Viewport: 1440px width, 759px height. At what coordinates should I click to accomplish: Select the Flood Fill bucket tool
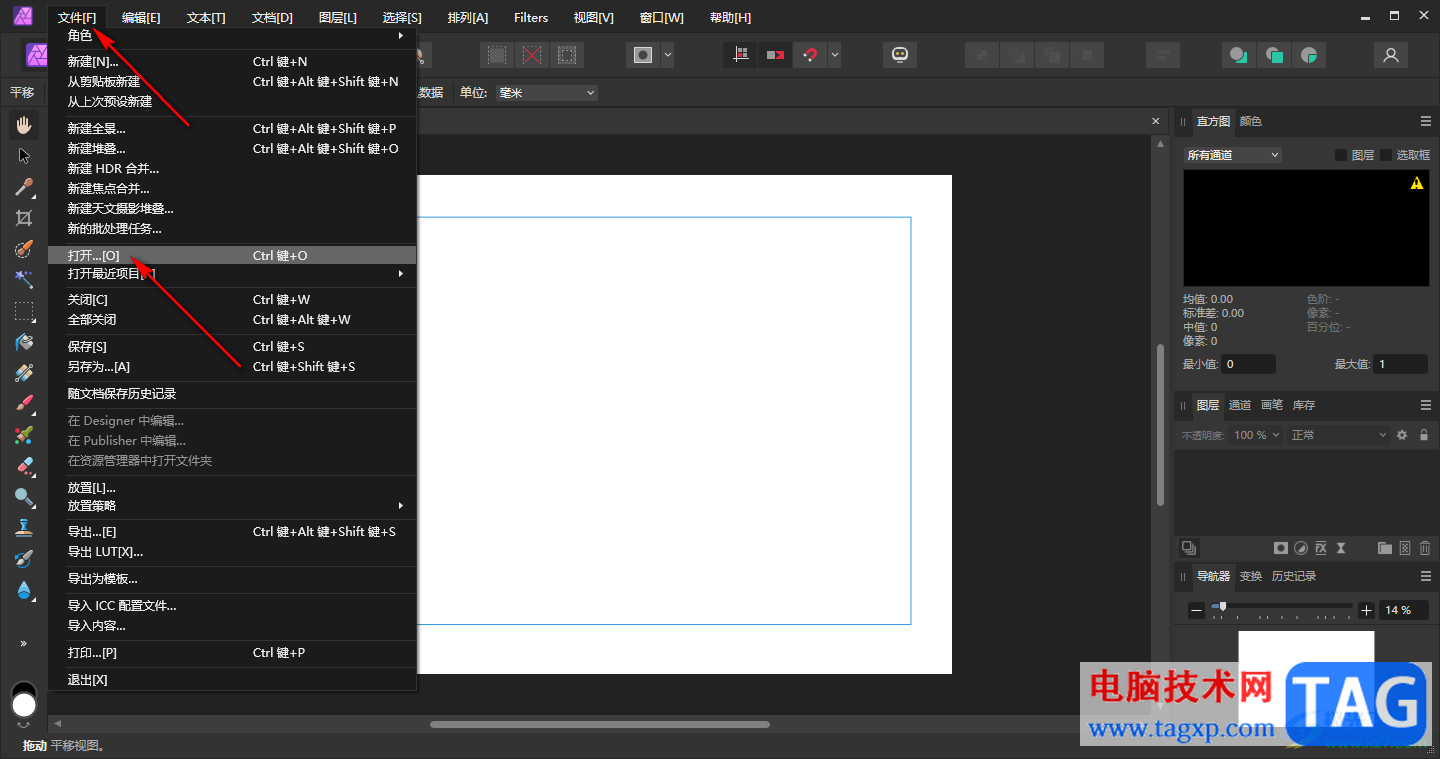coord(25,342)
